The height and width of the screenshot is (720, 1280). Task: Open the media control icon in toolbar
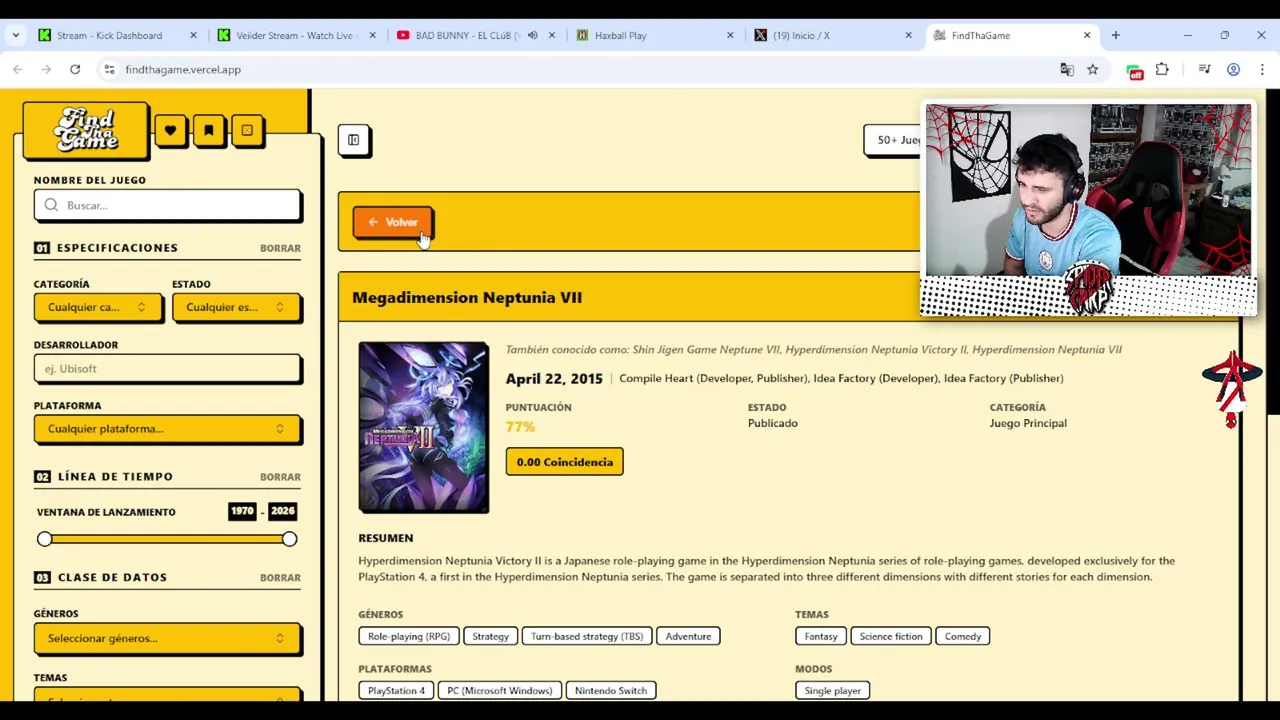pyautogui.click(x=1205, y=69)
